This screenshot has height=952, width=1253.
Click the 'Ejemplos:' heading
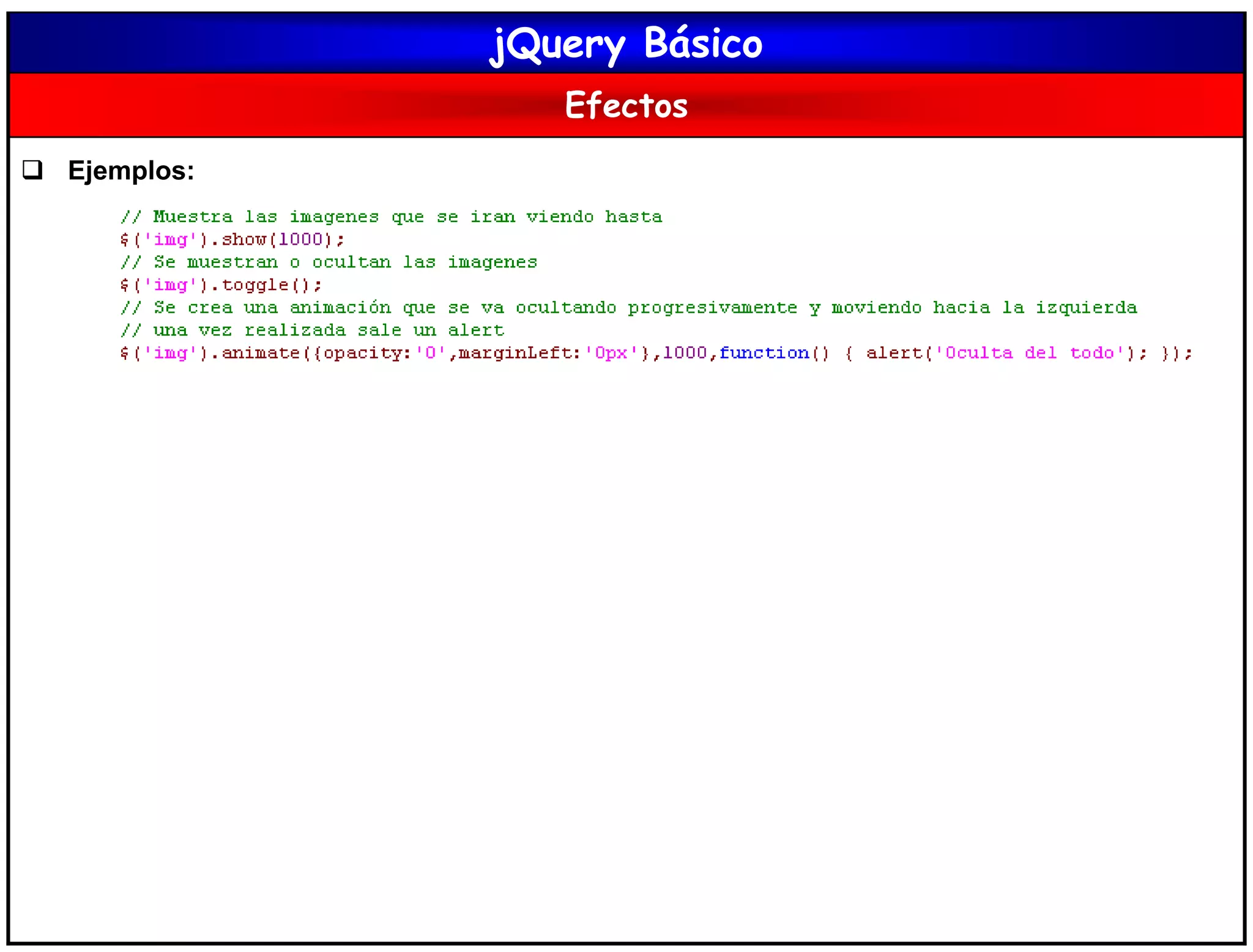pyautogui.click(x=131, y=170)
